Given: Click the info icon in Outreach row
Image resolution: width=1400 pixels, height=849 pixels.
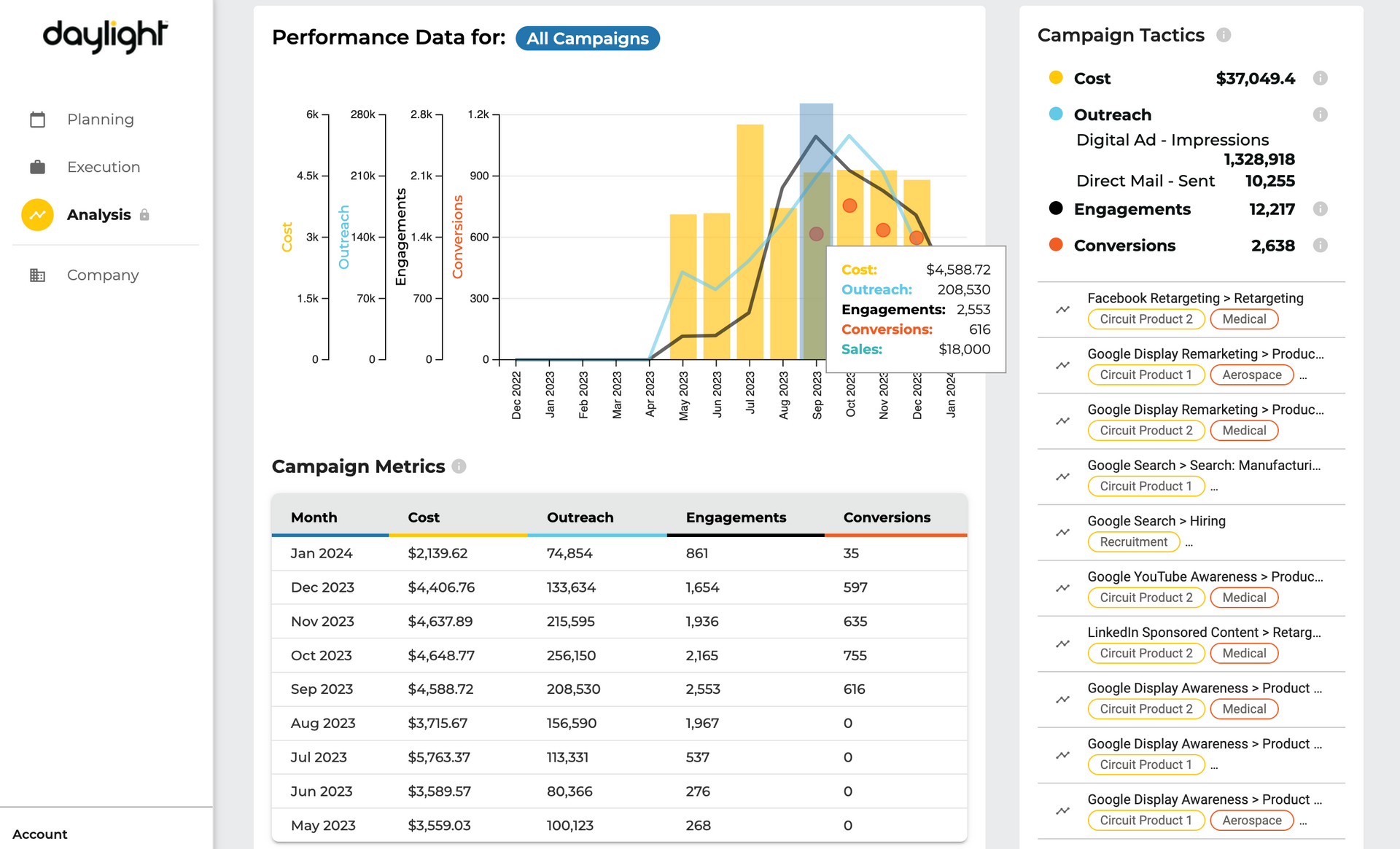Looking at the screenshot, I should click(1320, 114).
